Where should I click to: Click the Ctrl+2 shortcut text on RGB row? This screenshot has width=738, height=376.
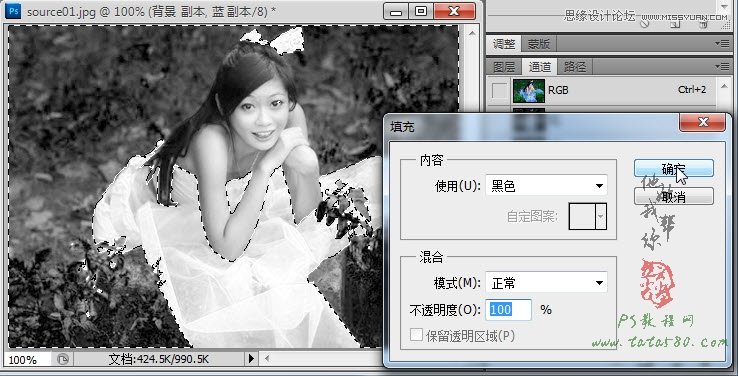tap(692, 89)
